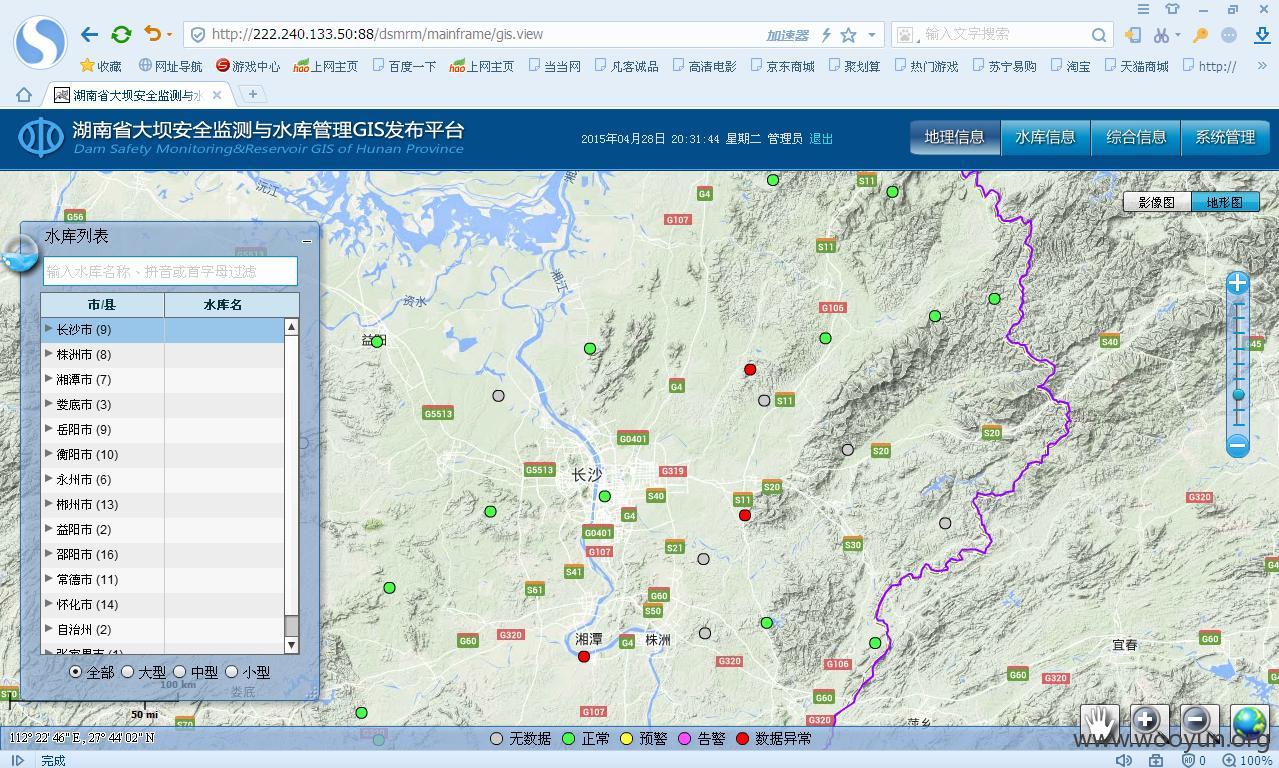
Task: Switch map to 地形图 terrain view
Action: [1225, 202]
